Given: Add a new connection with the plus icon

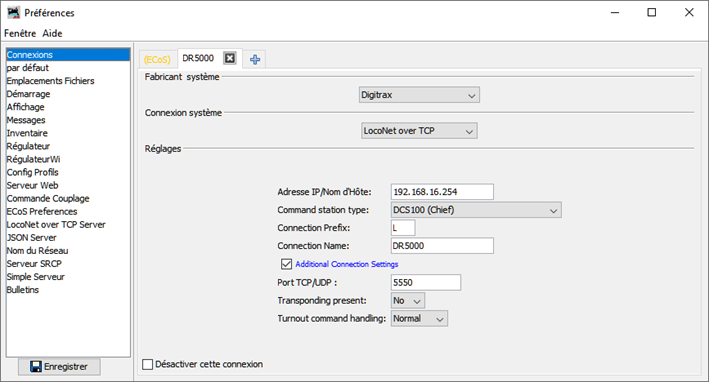Looking at the screenshot, I should pos(255,59).
